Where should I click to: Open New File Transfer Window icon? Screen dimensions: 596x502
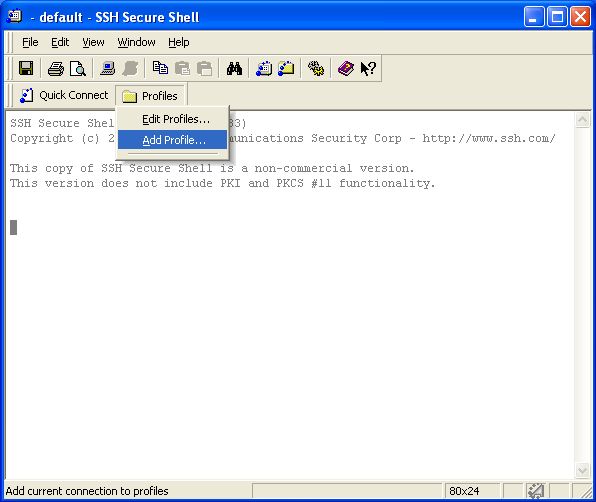pos(286,69)
